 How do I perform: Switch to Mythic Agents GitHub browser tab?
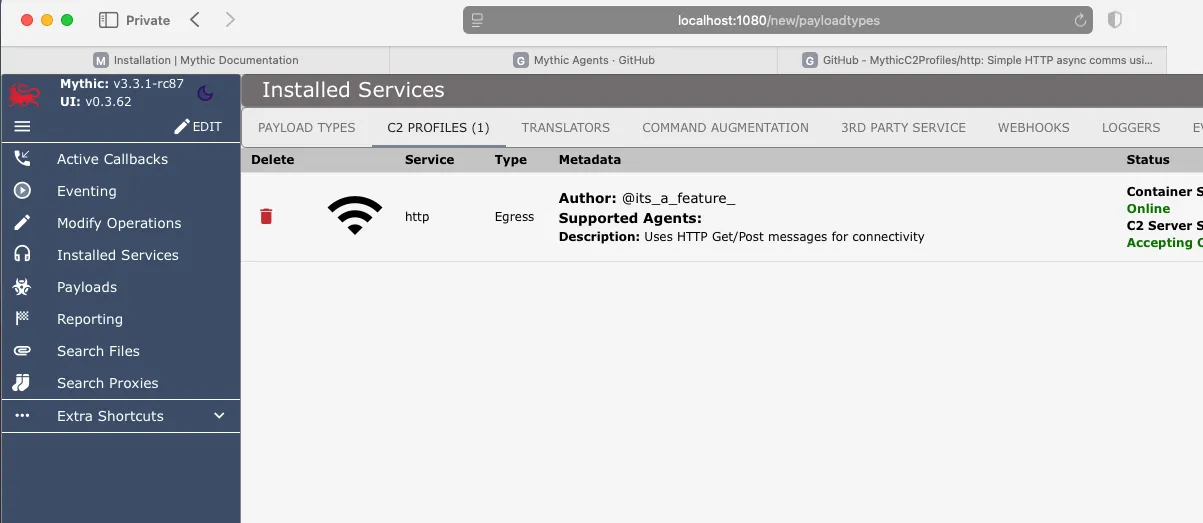coord(583,60)
